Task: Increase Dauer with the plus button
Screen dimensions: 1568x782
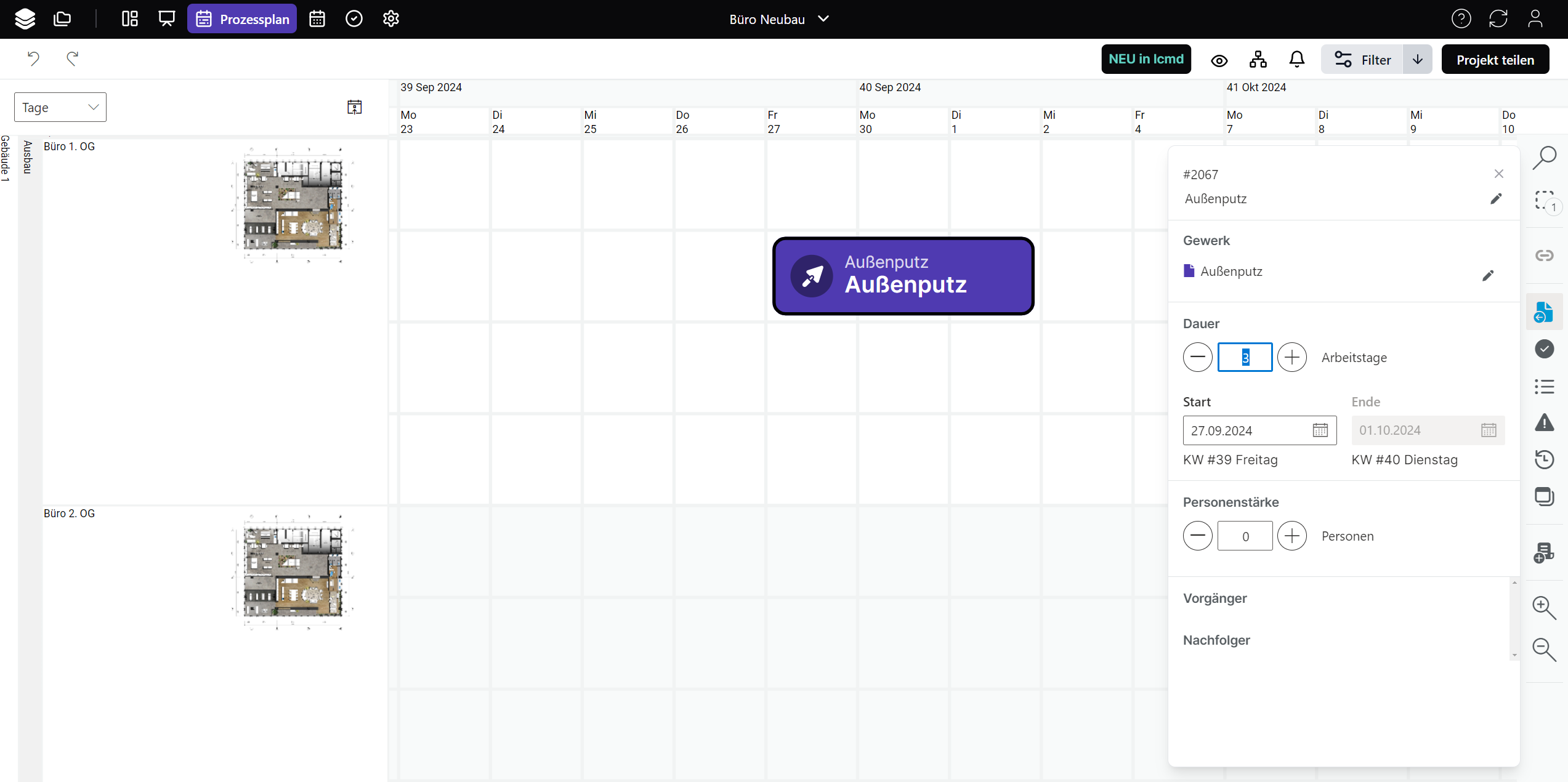Action: click(x=1291, y=357)
